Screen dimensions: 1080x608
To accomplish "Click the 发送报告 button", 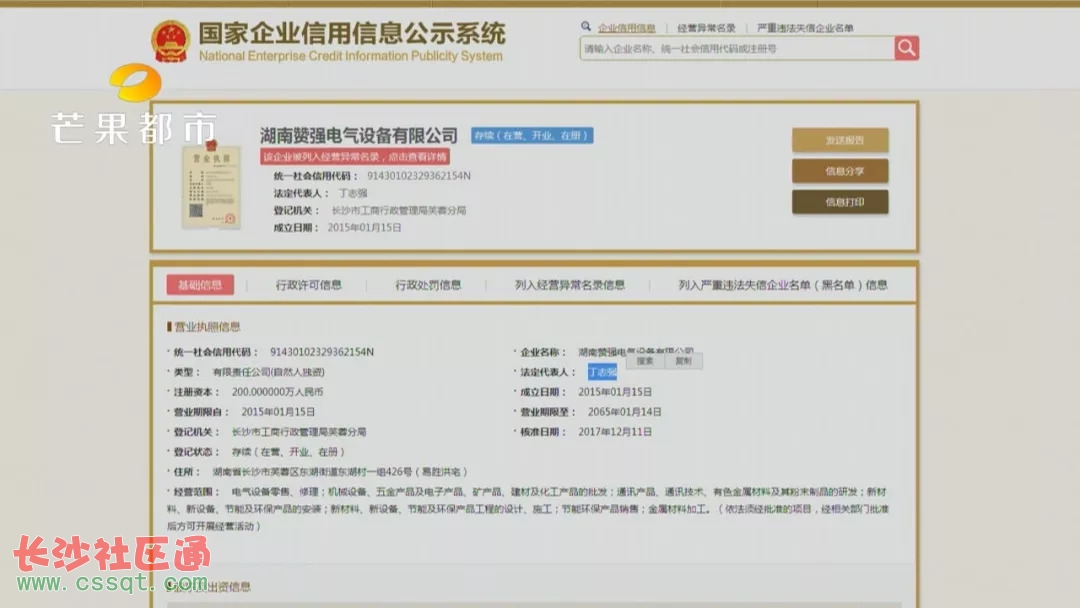I will point(840,140).
